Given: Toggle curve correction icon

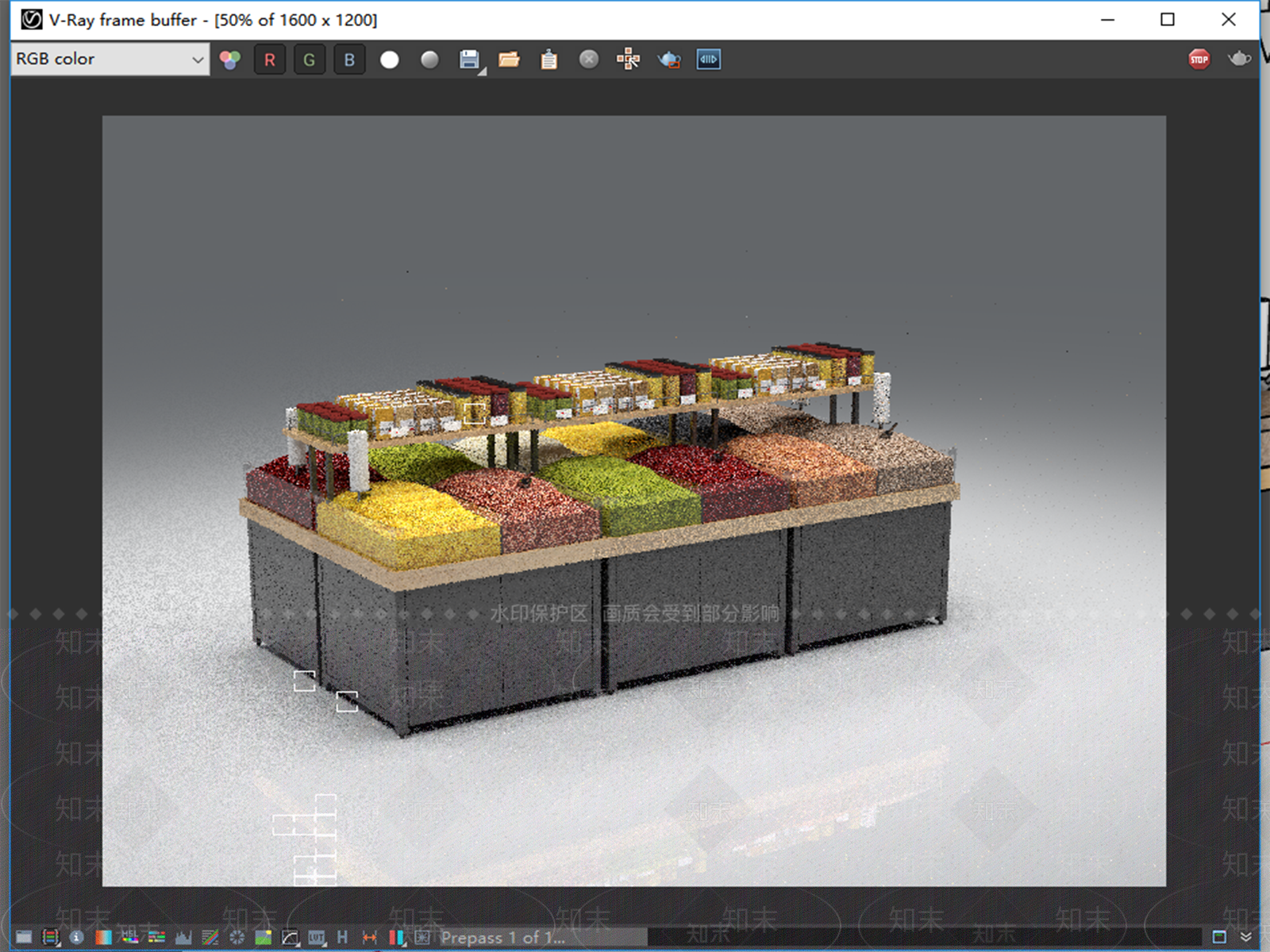Looking at the screenshot, I should tap(210, 937).
